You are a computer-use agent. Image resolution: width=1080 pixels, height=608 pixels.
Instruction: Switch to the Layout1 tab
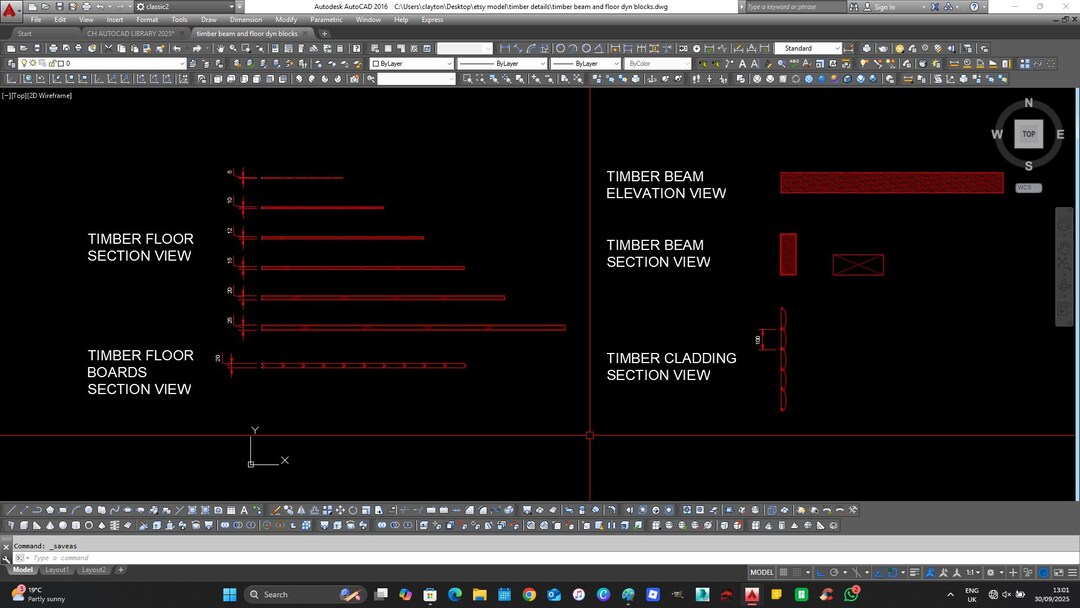point(57,569)
